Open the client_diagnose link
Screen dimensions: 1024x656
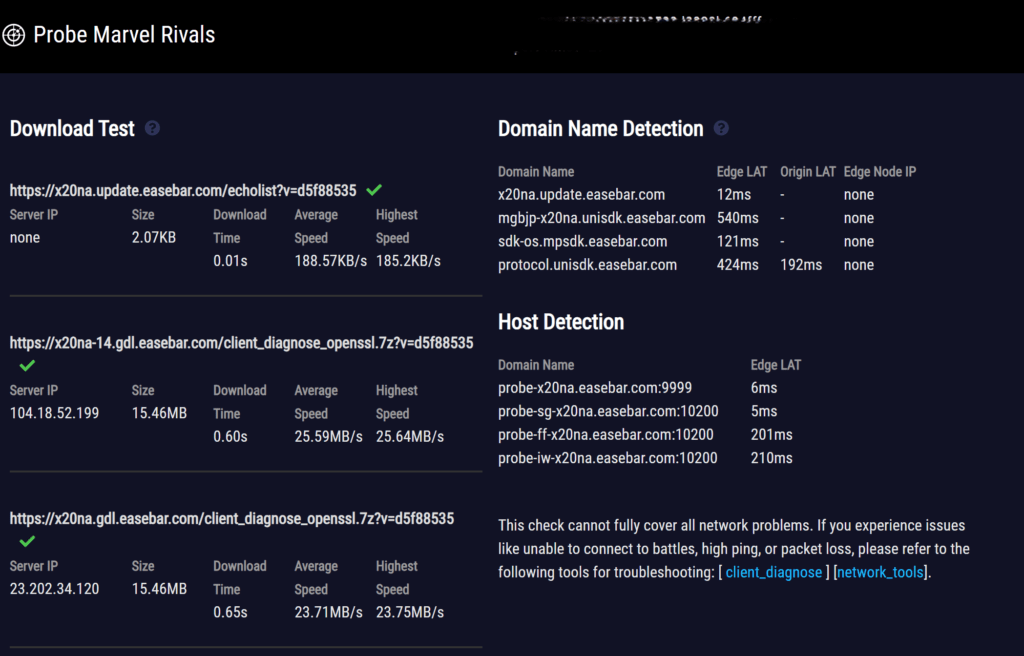pyautogui.click(x=773, y=572)
